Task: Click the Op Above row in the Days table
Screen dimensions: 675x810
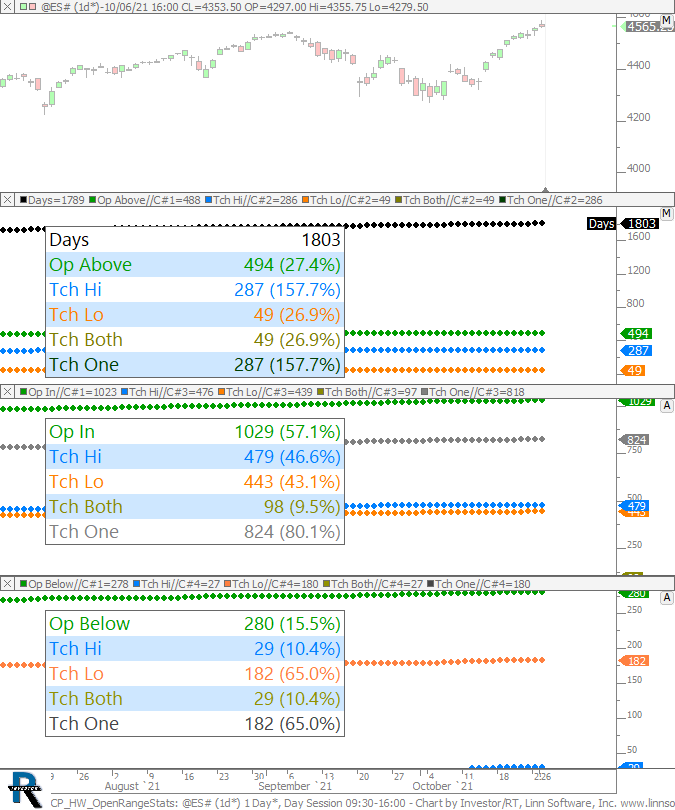Action: click(195, 265)
